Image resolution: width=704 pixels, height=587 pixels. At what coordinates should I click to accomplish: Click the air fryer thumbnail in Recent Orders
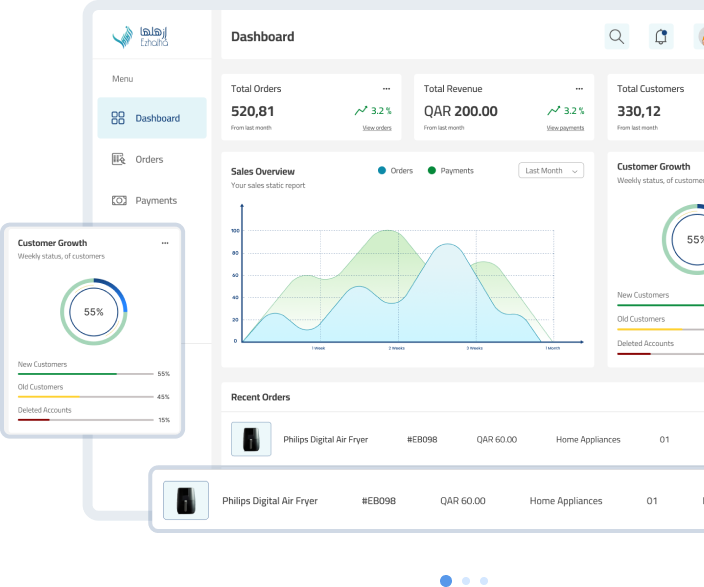[251, 439]
